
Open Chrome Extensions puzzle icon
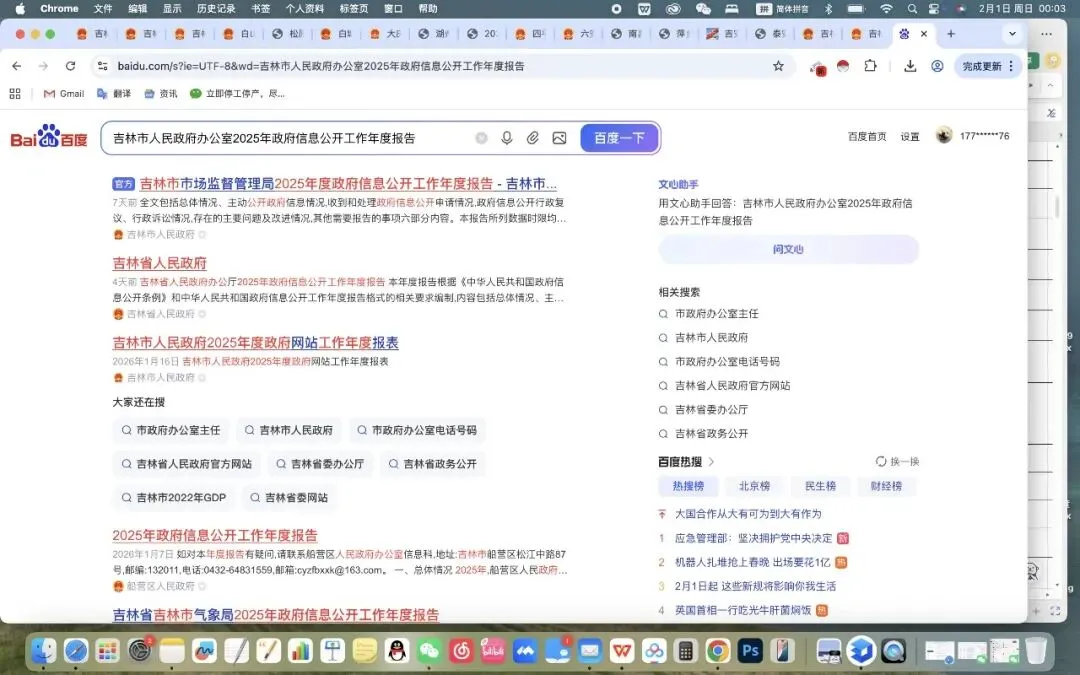[x=871, y=66]
